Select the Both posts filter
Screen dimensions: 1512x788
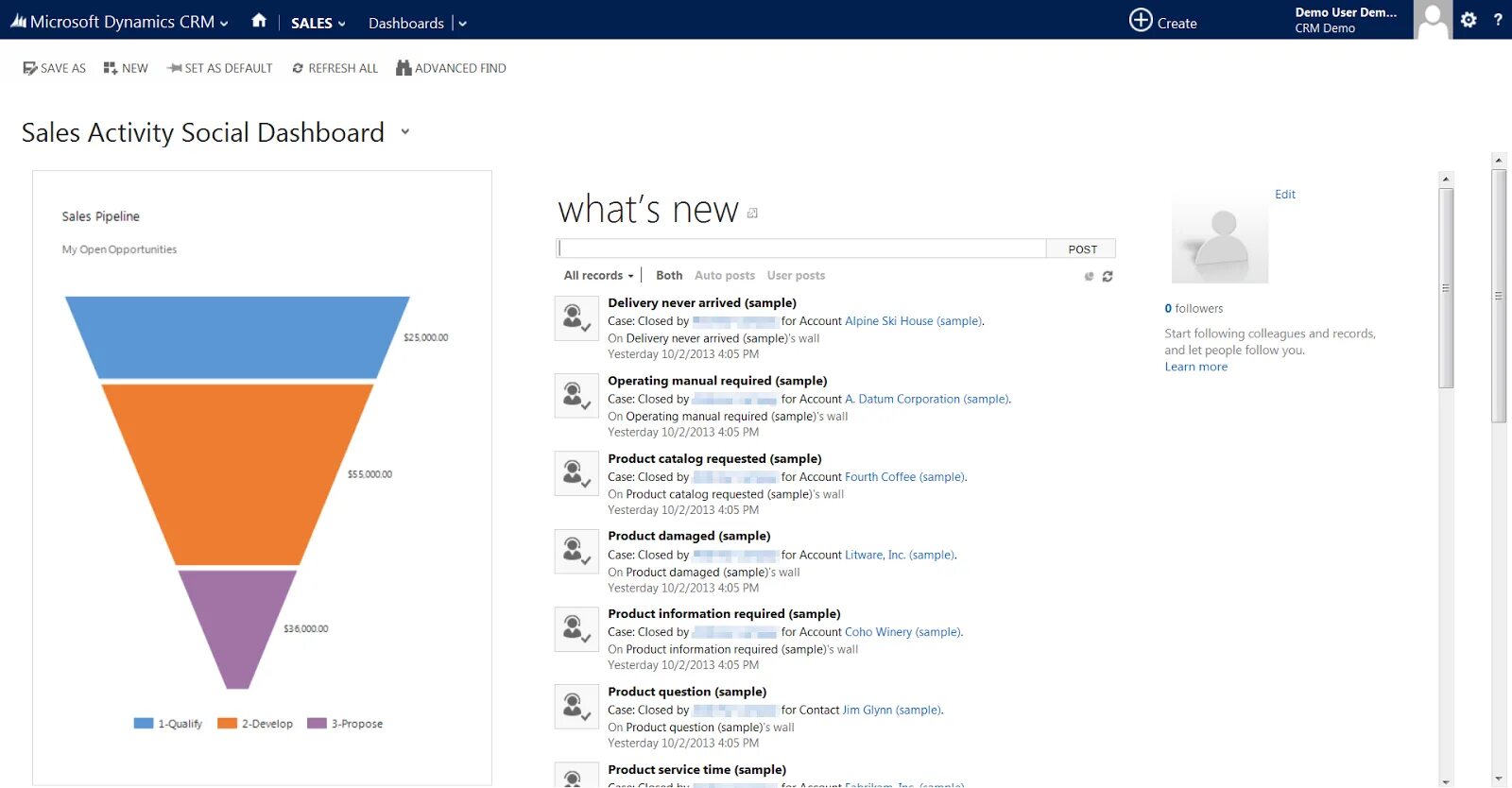pyautogui.click(x=669, y=276)
